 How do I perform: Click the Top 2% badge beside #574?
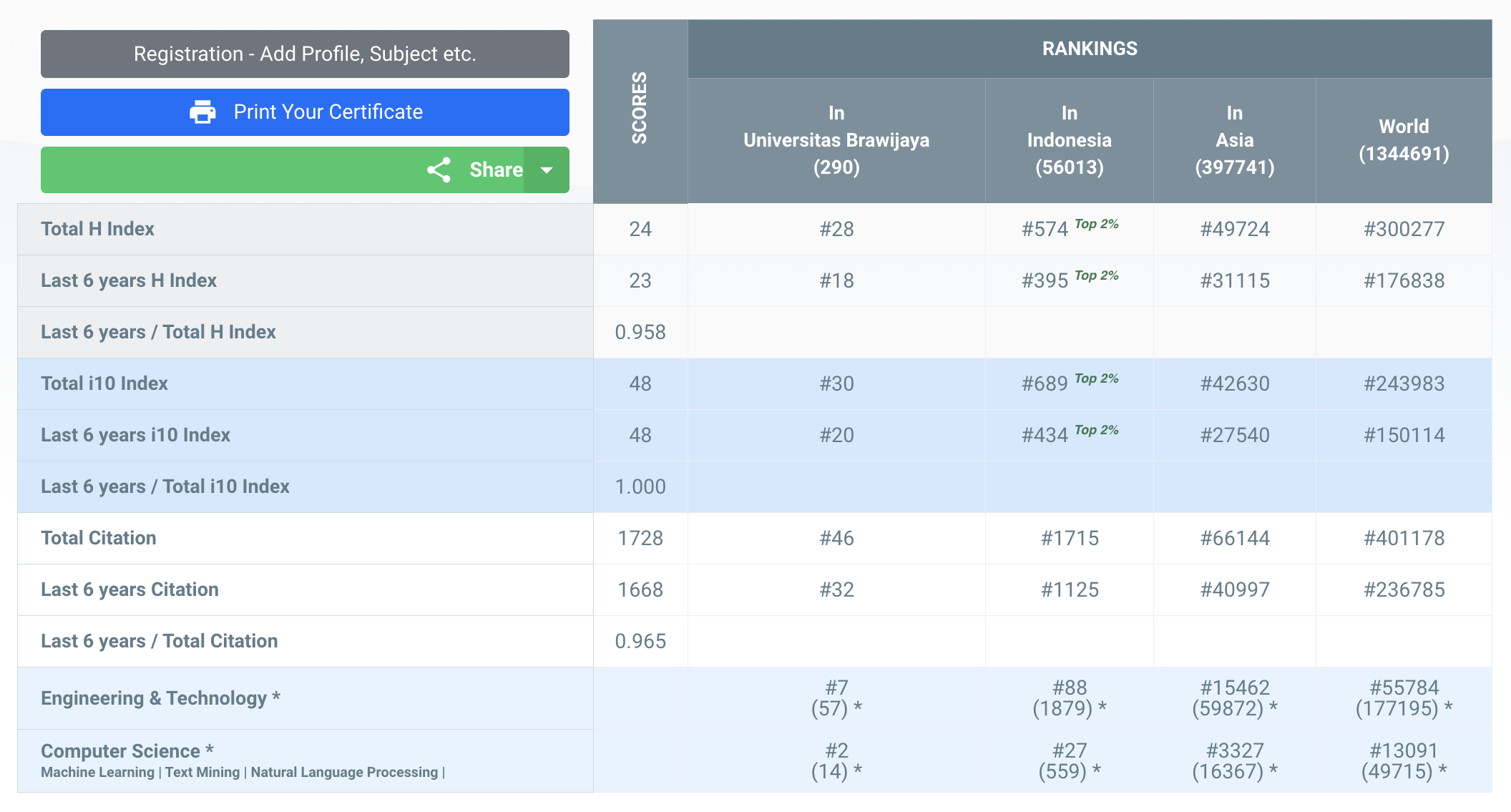pos(1096,224)
